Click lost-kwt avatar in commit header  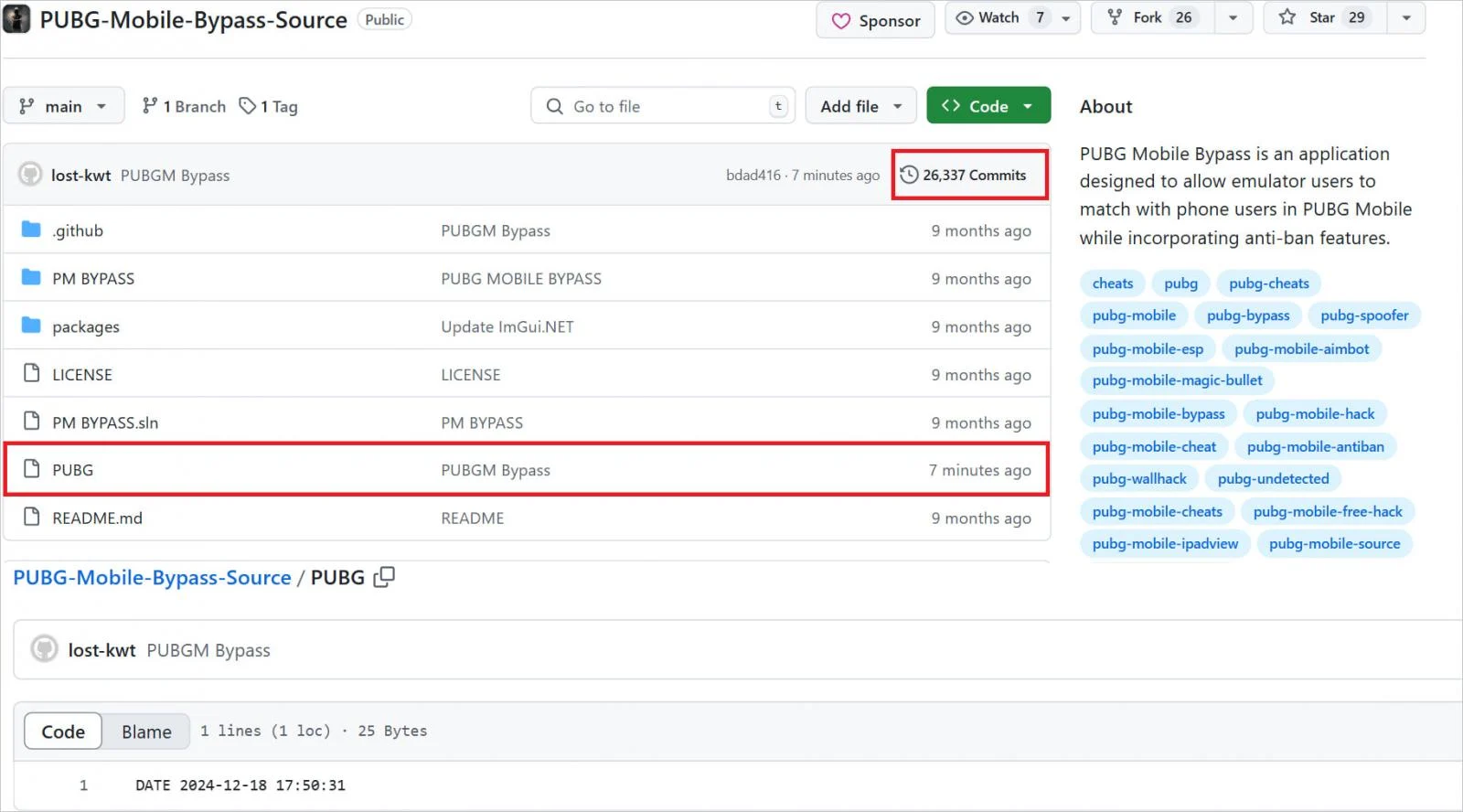(30, 174)
